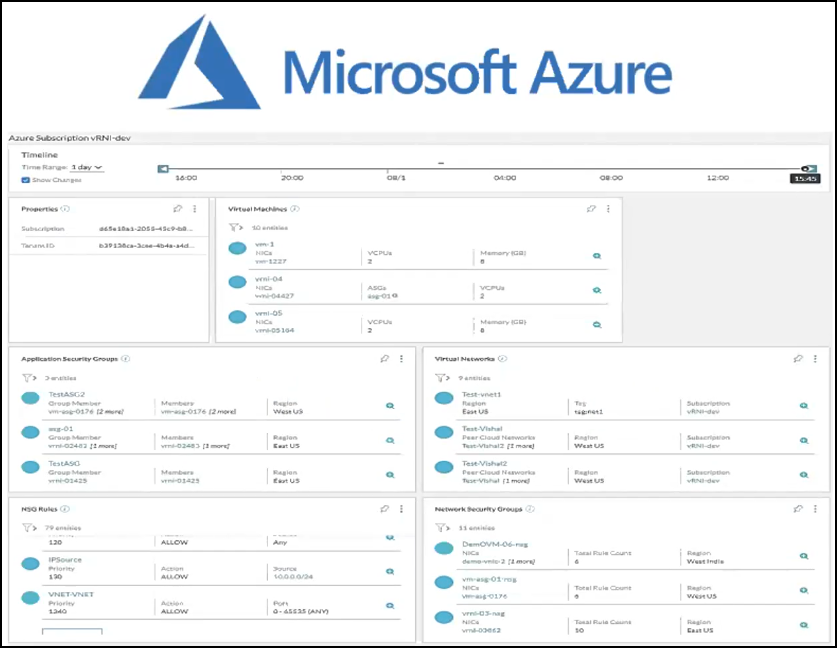Click the magnifier icon for TestASG
Viewport: 837px width, 648px height.
coord(390,475)
